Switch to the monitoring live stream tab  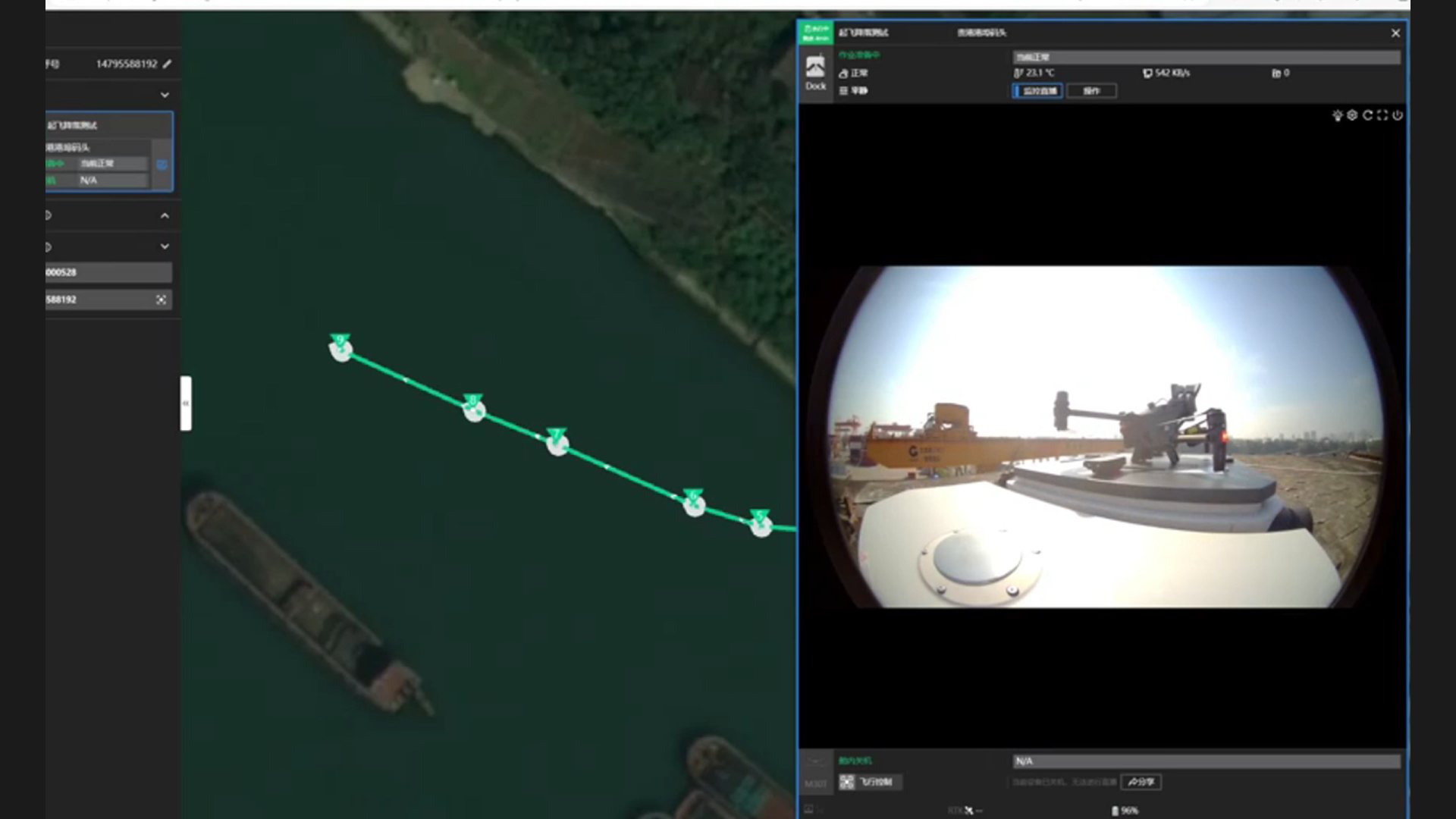1037,91
